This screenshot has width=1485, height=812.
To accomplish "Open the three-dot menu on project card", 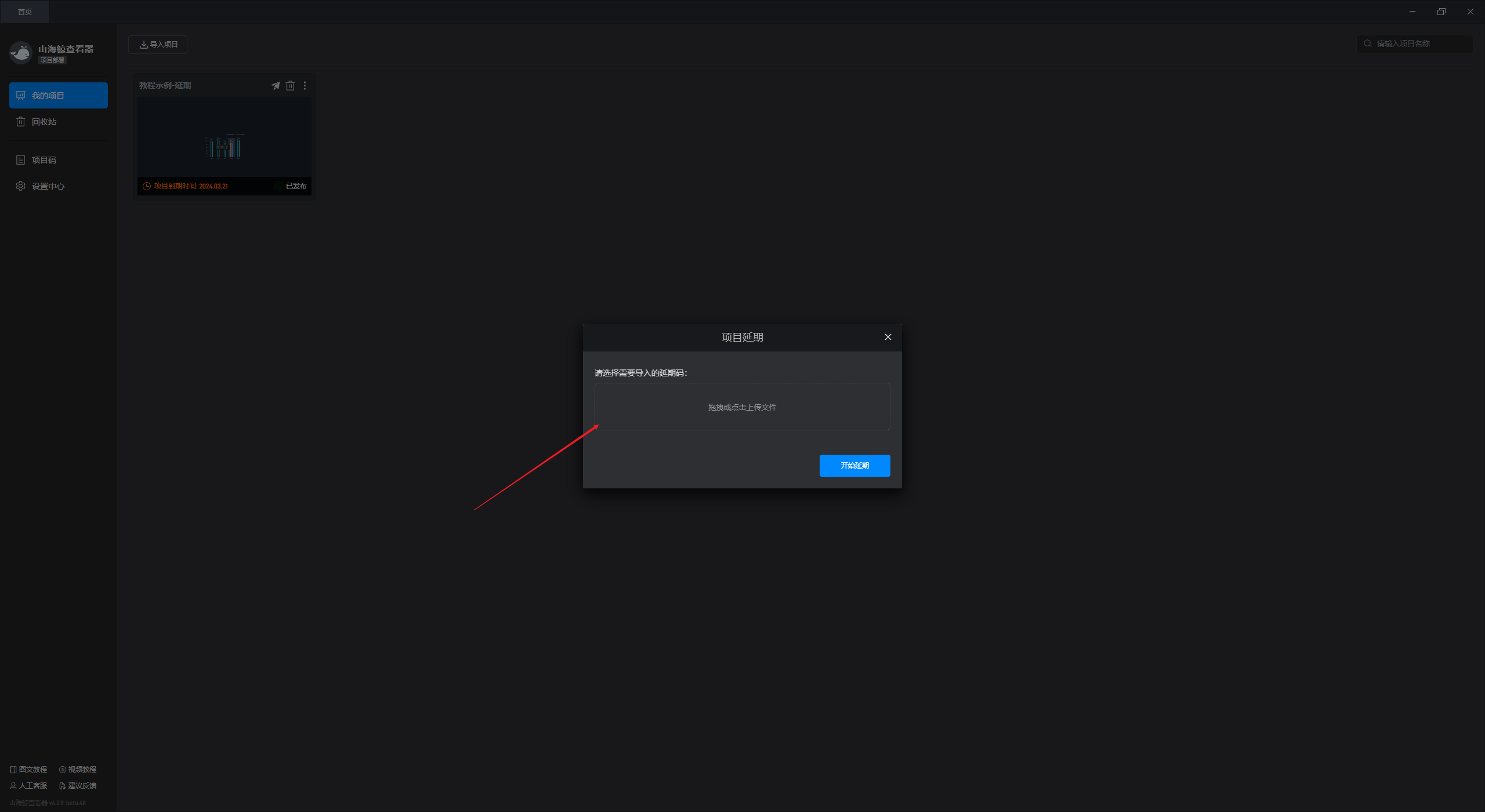I will (x=305, y=86).
